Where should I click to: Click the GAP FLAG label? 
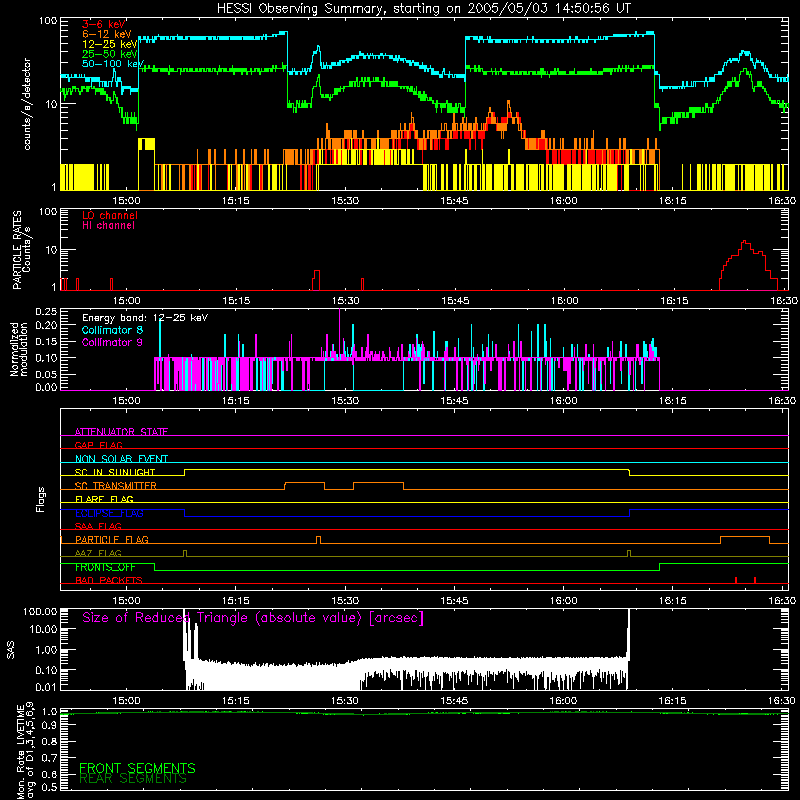click(98, 445)
